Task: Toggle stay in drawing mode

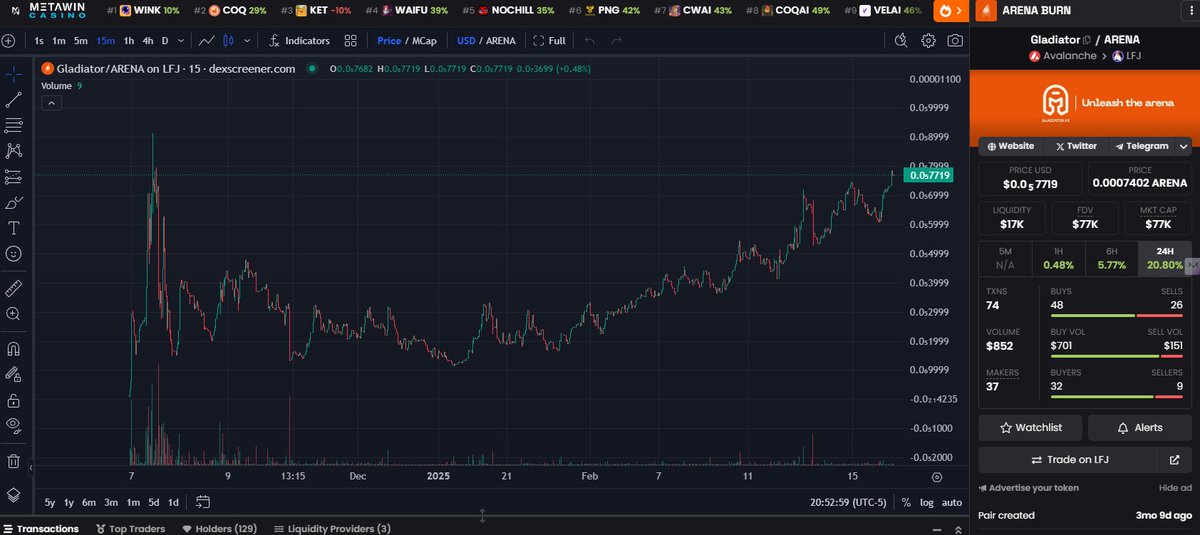Action: pos(14,375)
